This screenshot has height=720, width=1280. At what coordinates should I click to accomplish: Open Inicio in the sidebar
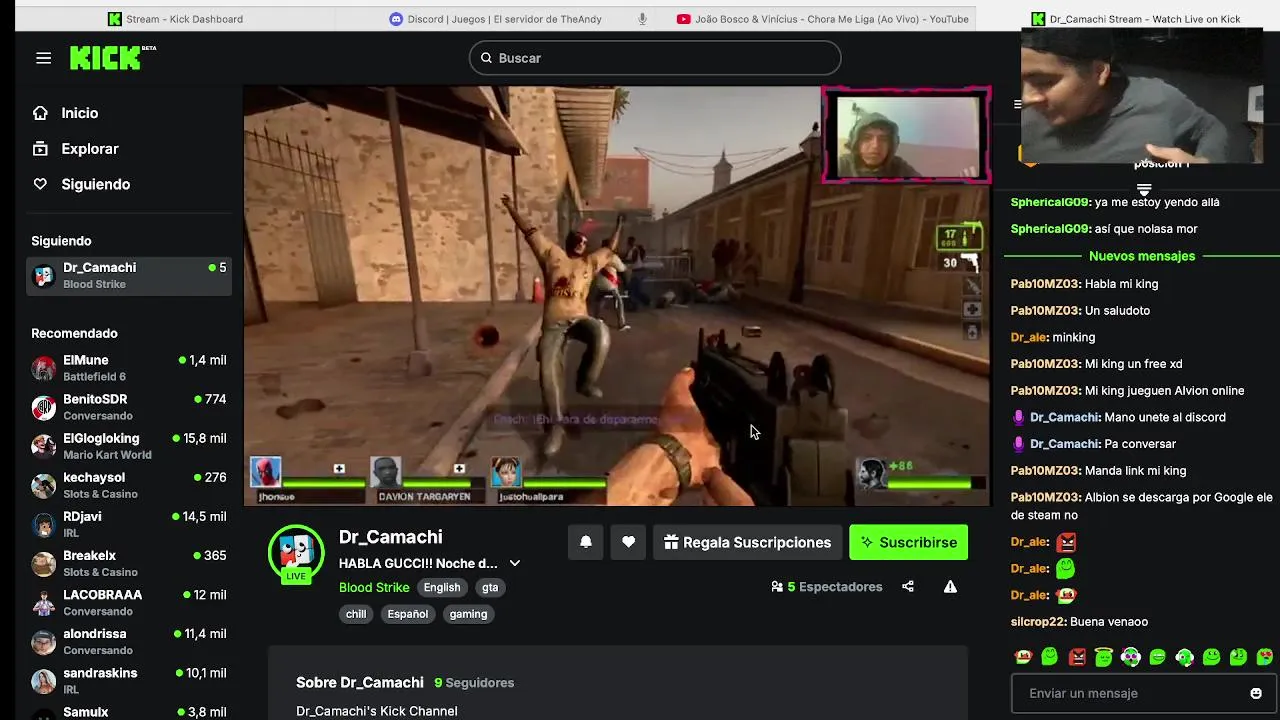point(80,113)
